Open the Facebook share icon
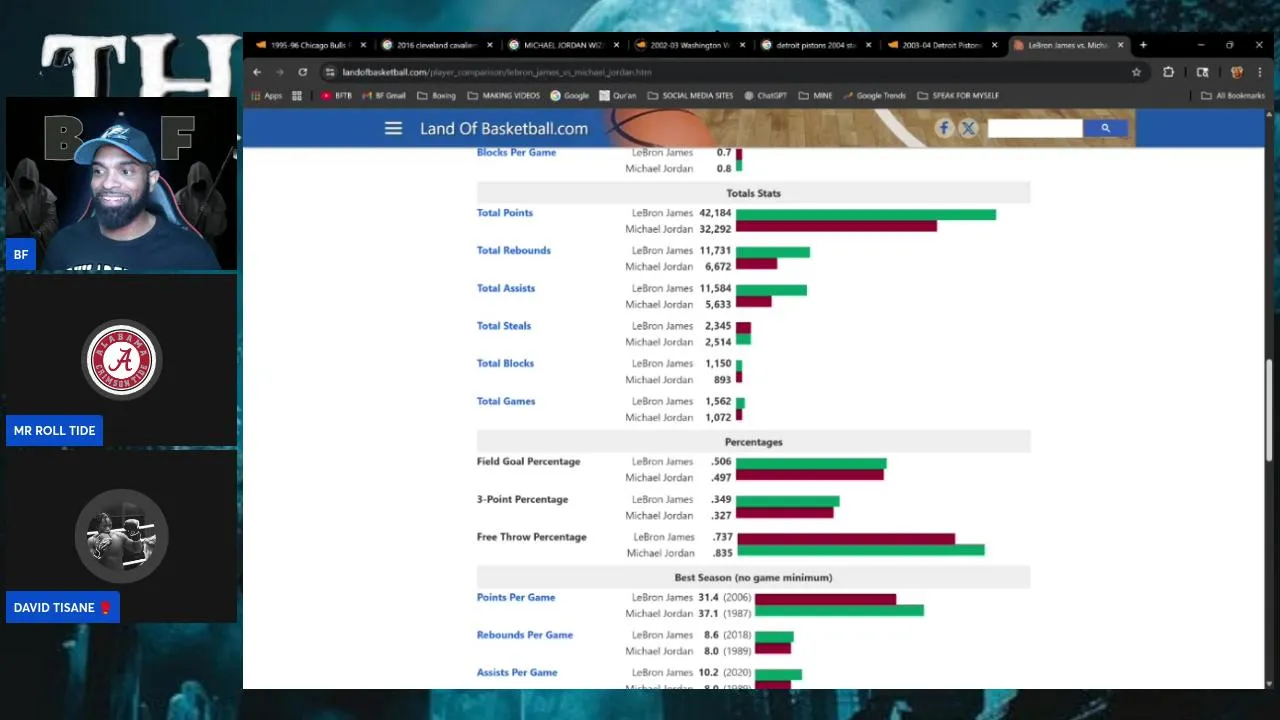The image size is (1280, 720). tap(944, 128)
